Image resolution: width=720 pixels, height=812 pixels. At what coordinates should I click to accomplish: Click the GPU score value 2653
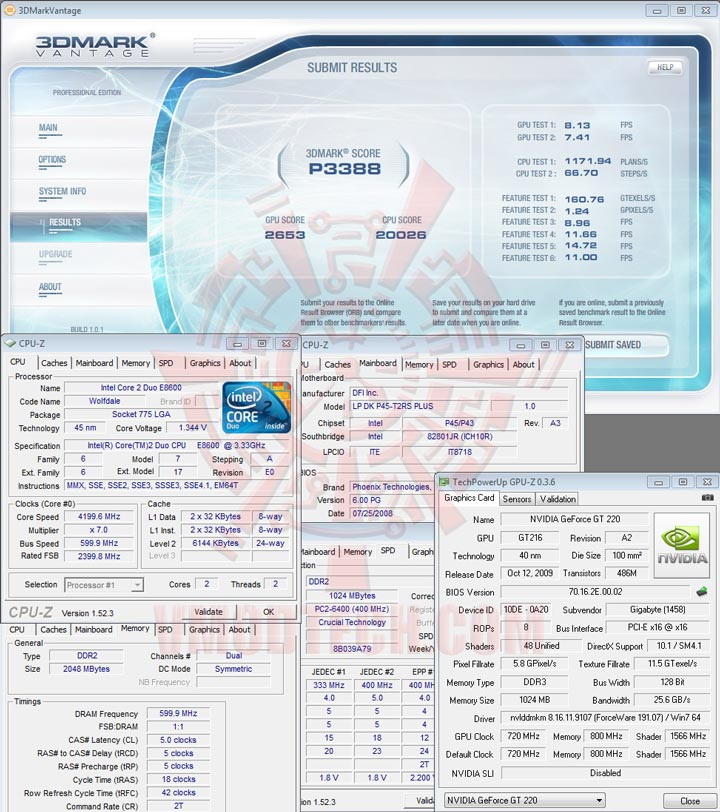[284, 235]
